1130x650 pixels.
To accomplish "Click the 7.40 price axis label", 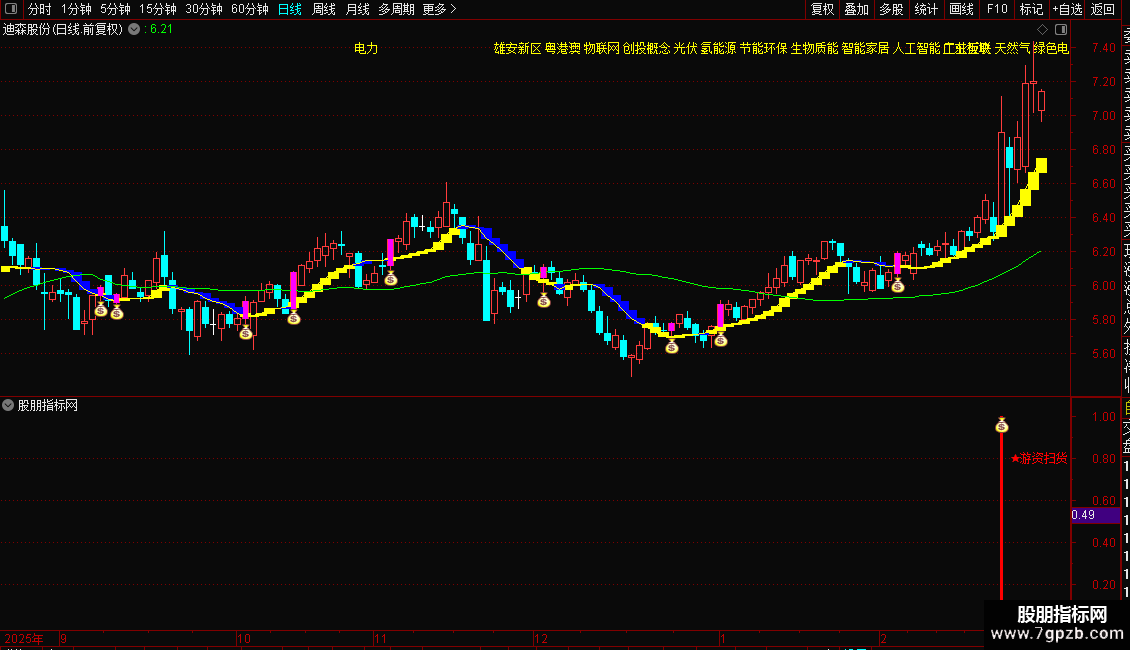I will [1103, 48].
